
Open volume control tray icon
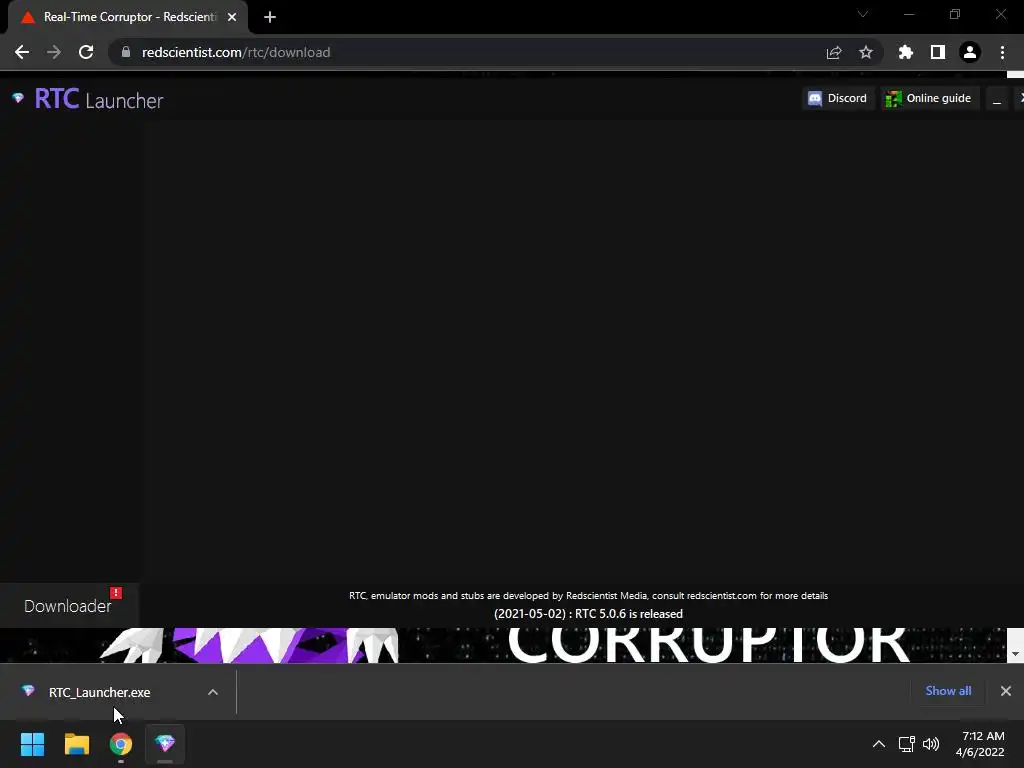[931, 744]
